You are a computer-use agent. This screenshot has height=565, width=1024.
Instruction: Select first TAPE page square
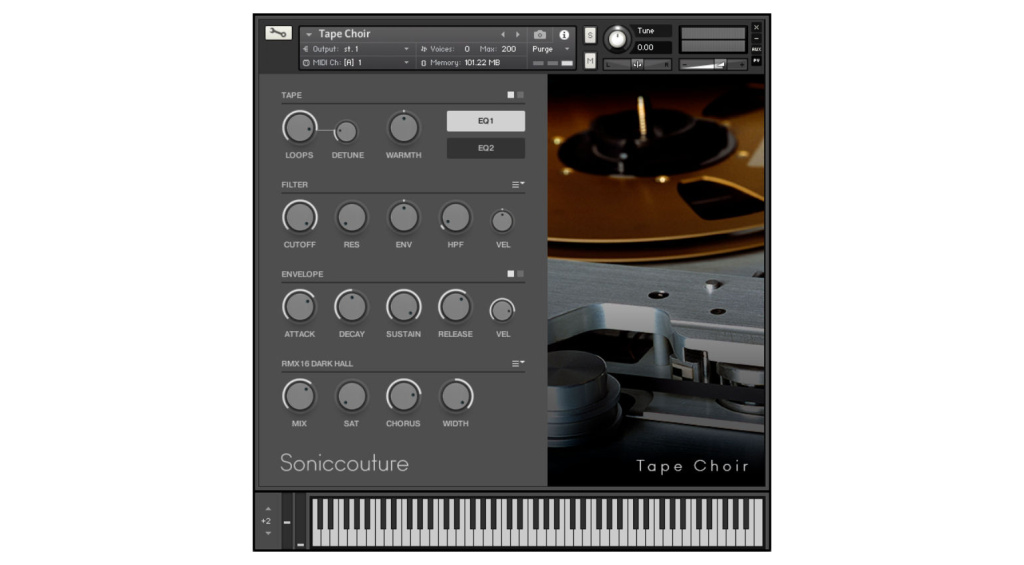[511, 95]
